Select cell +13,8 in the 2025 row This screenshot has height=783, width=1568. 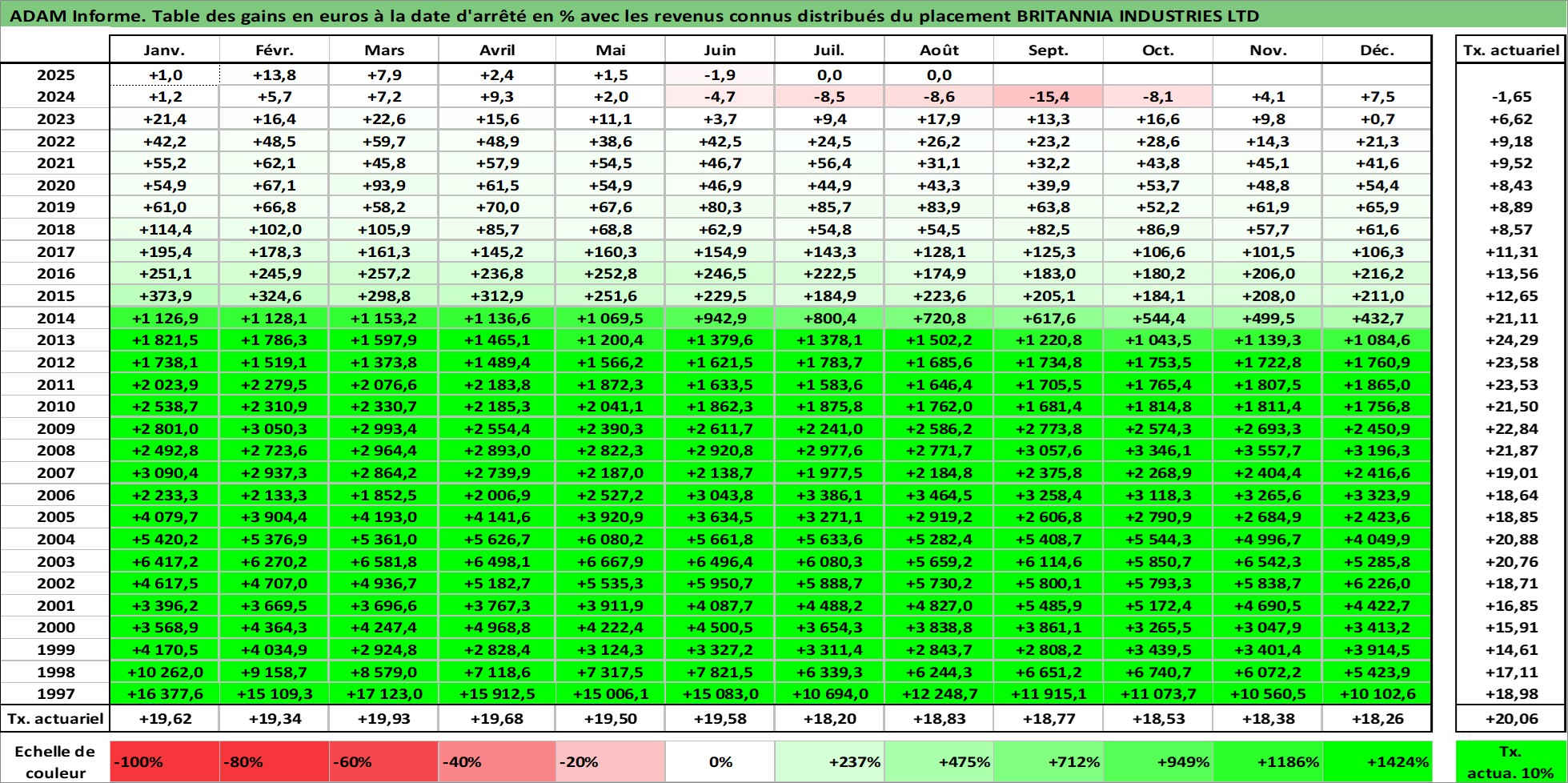[274, 75]
